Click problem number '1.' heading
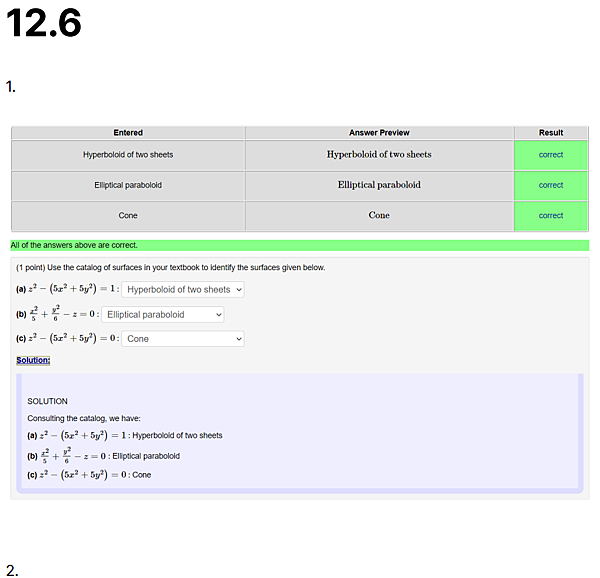This screenshot has width=600, height=578. coord(11,87)
